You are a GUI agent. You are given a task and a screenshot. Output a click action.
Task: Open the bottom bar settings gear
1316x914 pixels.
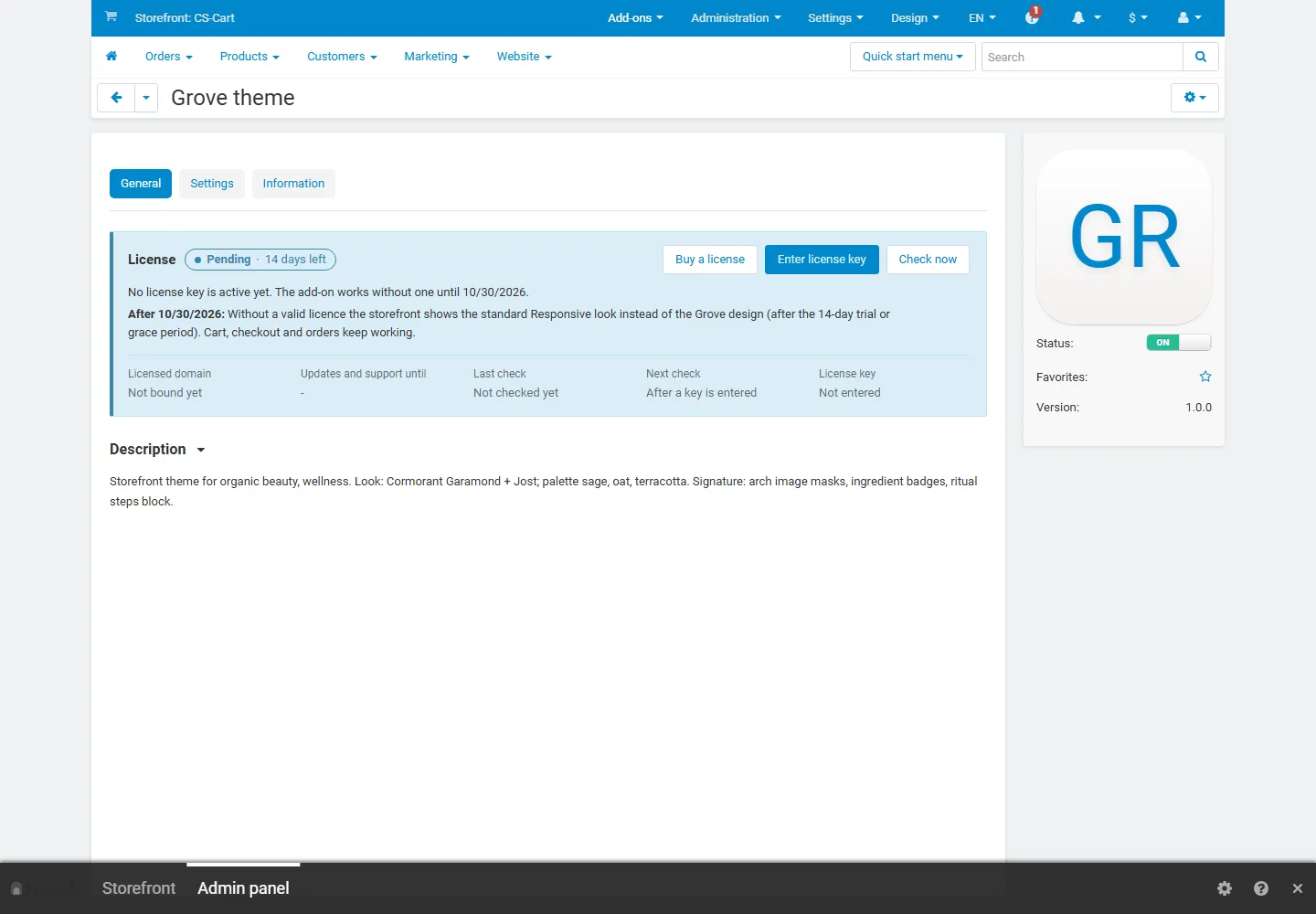1225,888
